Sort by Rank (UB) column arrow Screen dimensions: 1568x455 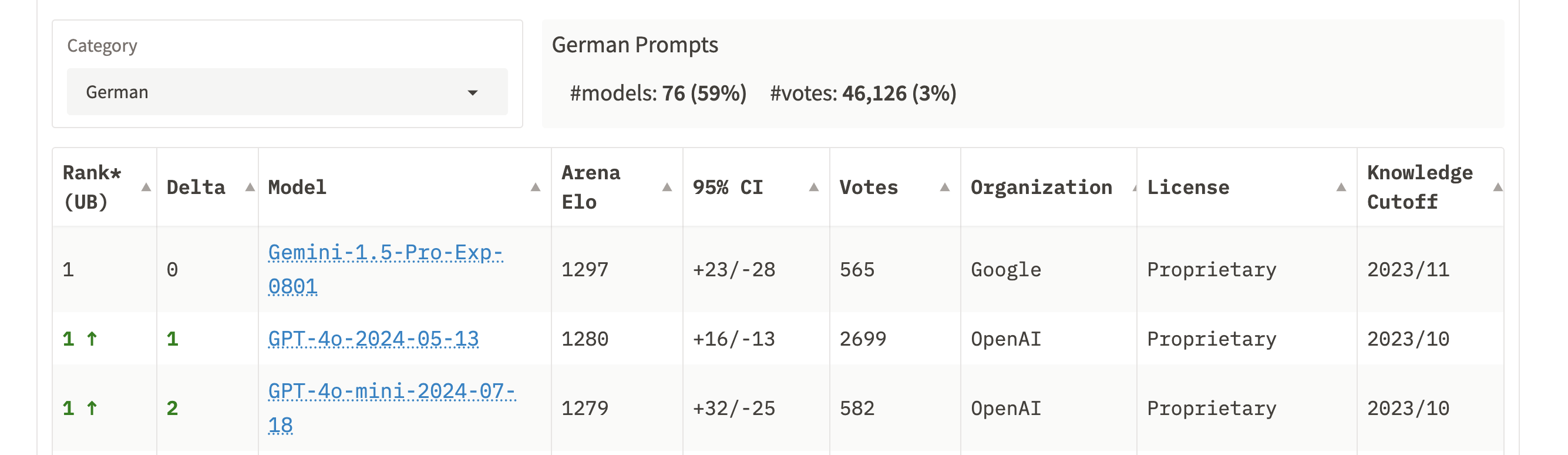coord(146,188)
